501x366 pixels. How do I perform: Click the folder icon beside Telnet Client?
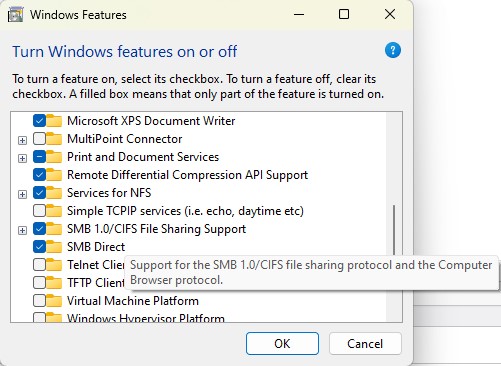(54, 265)
